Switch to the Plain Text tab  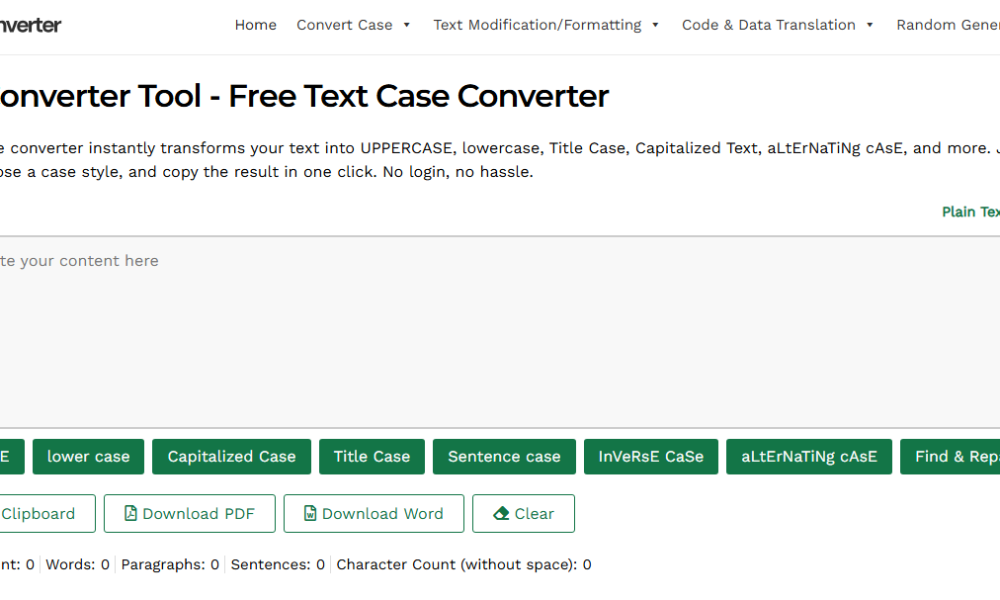point(970,212)
